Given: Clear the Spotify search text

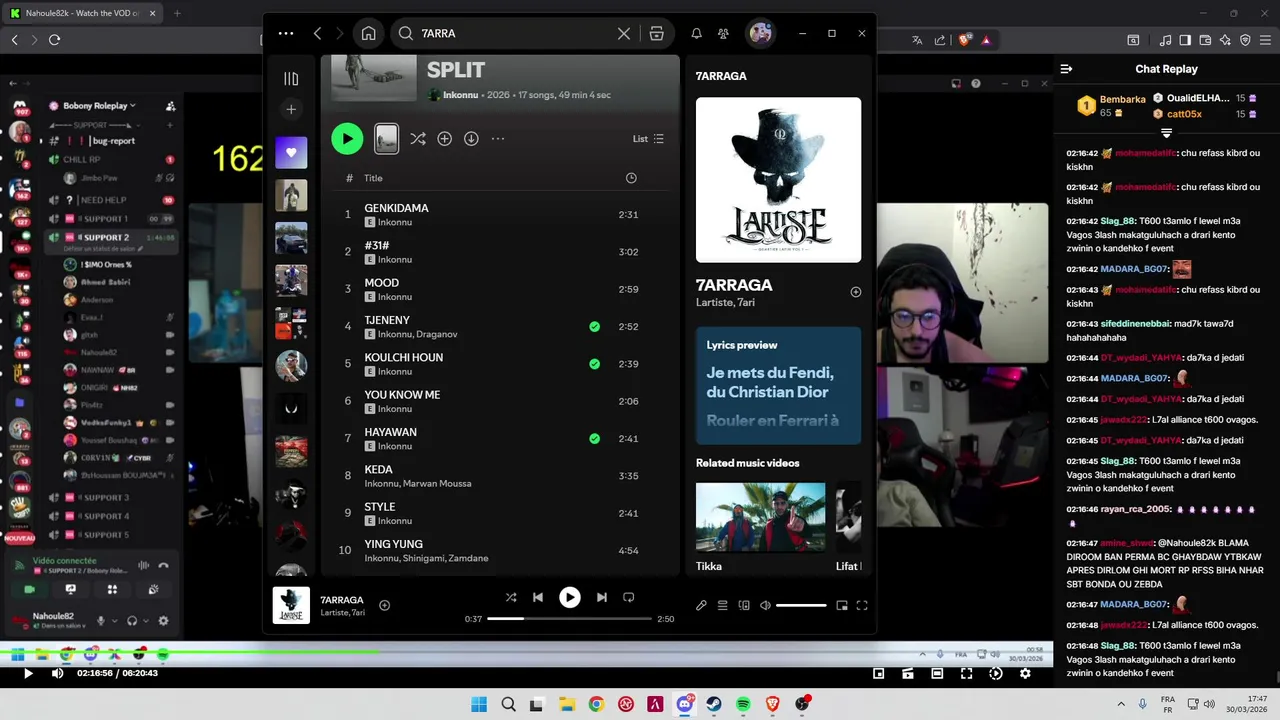Looking at the screenshot, I should (x=624, y=33).
